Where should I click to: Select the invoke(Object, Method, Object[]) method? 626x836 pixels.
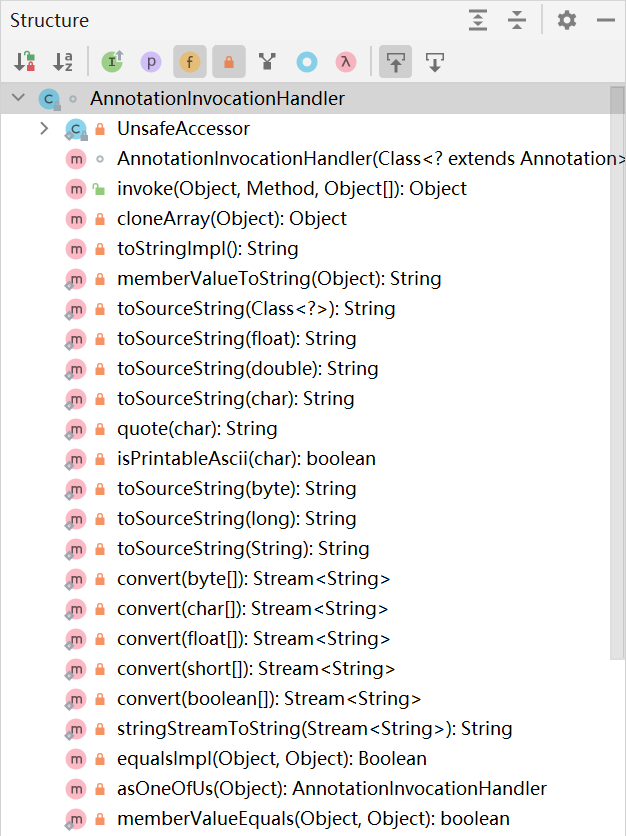tap(292, 188)
